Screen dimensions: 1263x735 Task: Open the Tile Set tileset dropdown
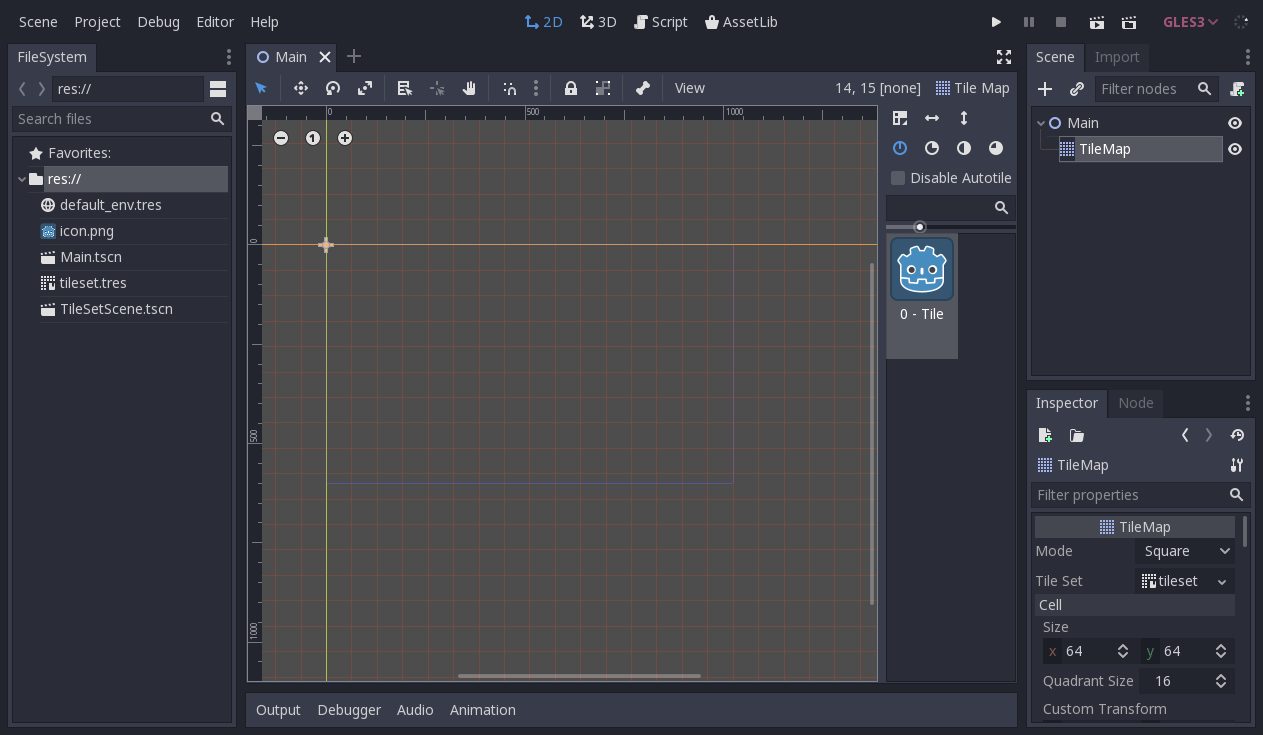(1186, 581)
